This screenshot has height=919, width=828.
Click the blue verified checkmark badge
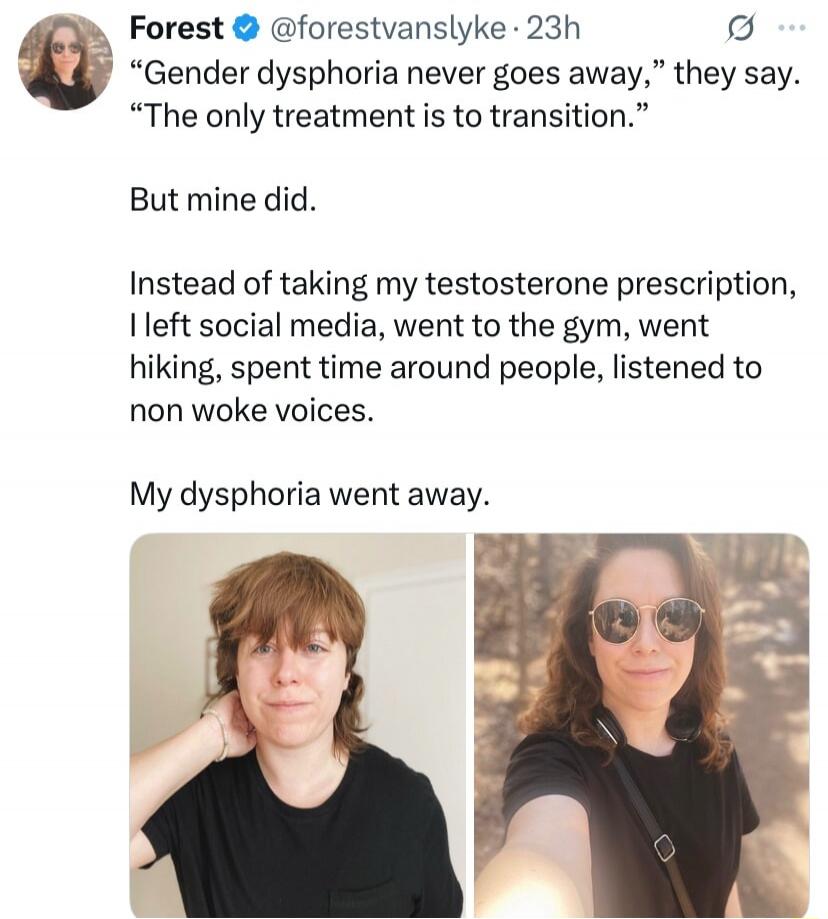(x=247, y=29)
